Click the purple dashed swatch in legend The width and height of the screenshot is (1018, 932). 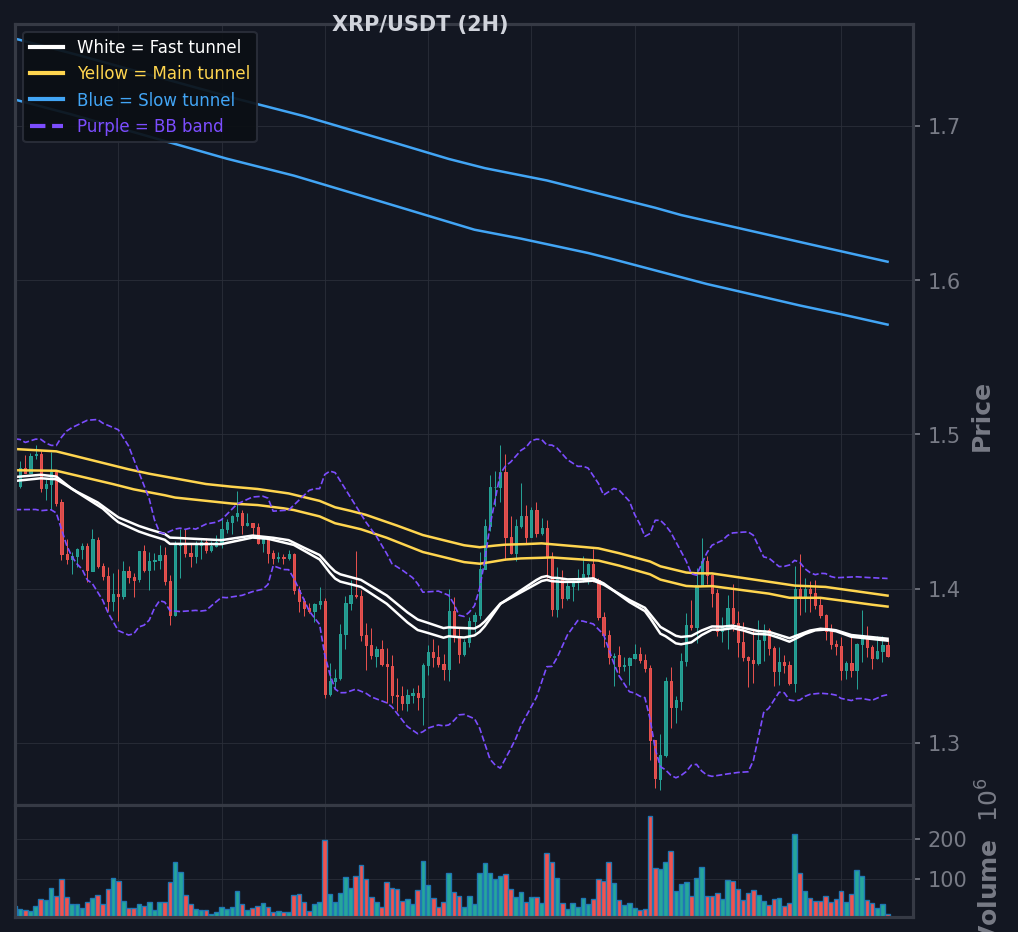point(47,125)
